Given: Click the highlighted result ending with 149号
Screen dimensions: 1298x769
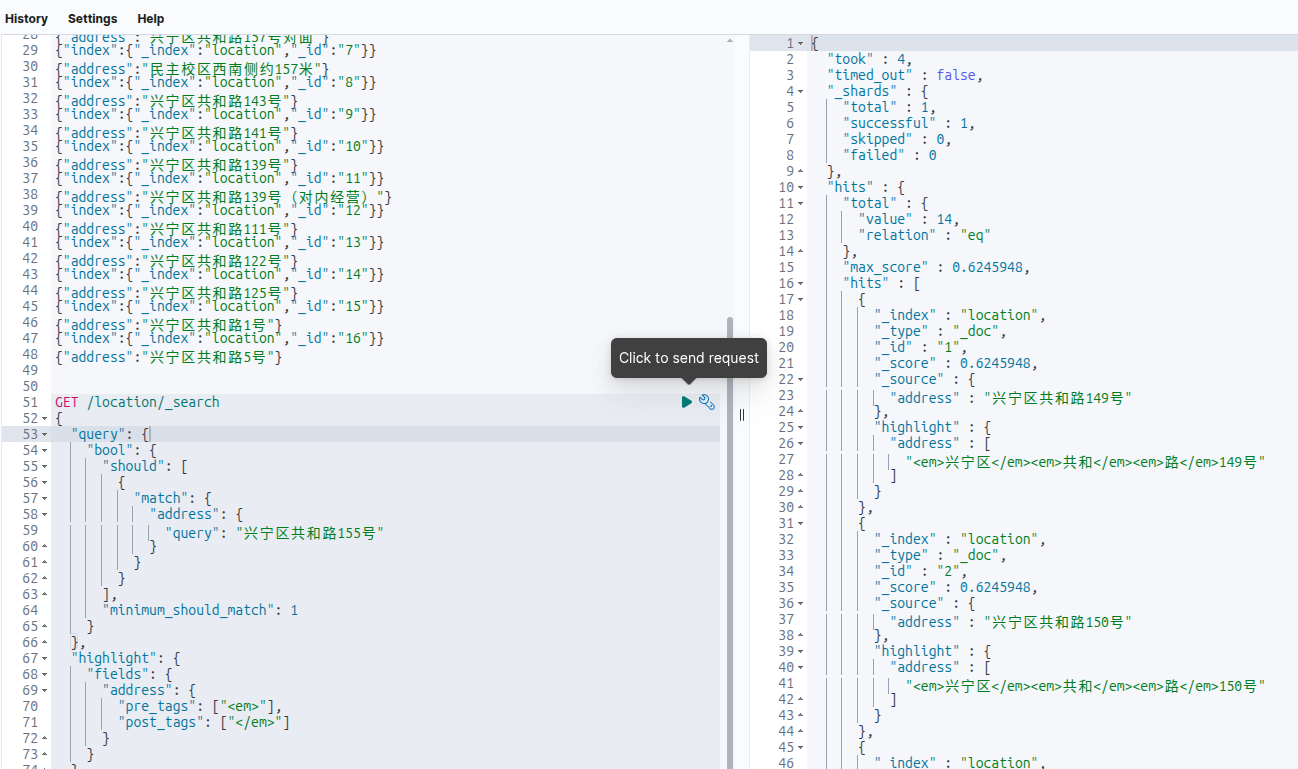Looking at the screenshot, I should [1086, 462].
